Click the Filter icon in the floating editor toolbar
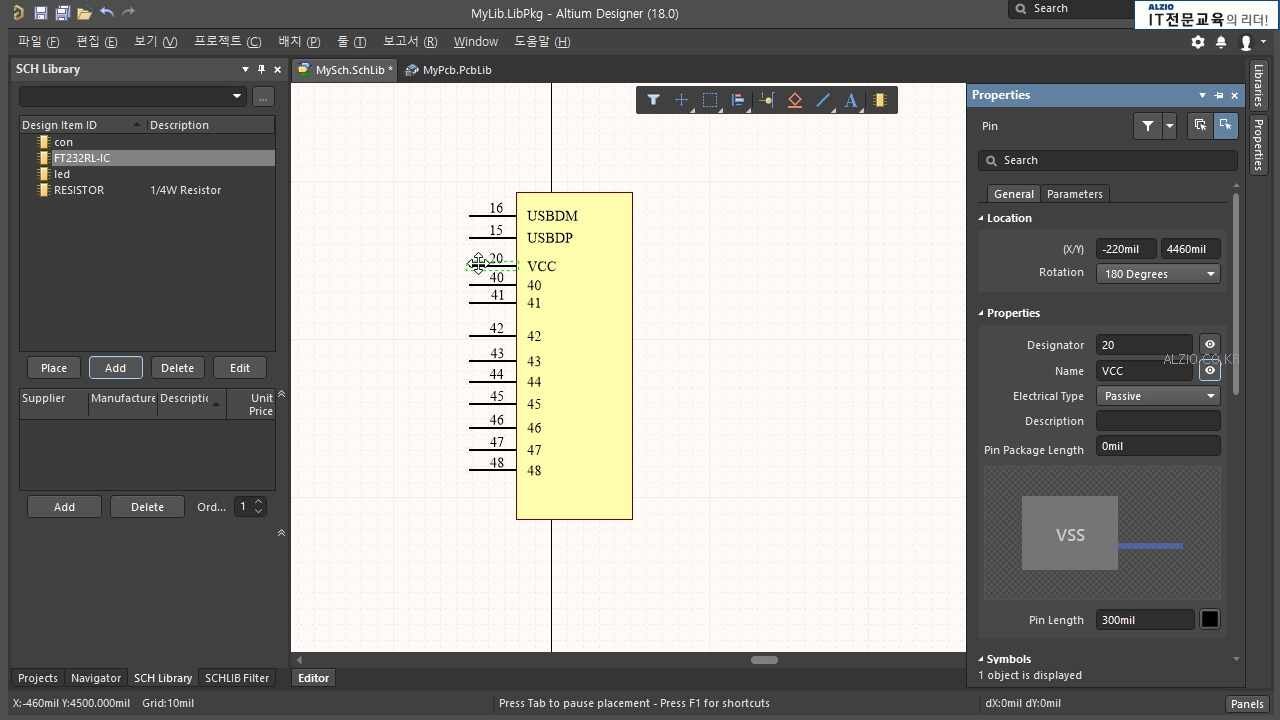 (x=653, y=100)
